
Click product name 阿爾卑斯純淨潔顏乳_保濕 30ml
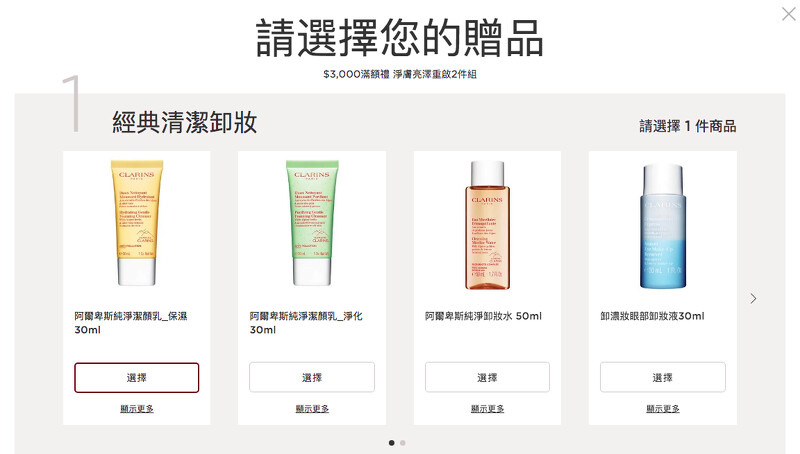(131, 323)
